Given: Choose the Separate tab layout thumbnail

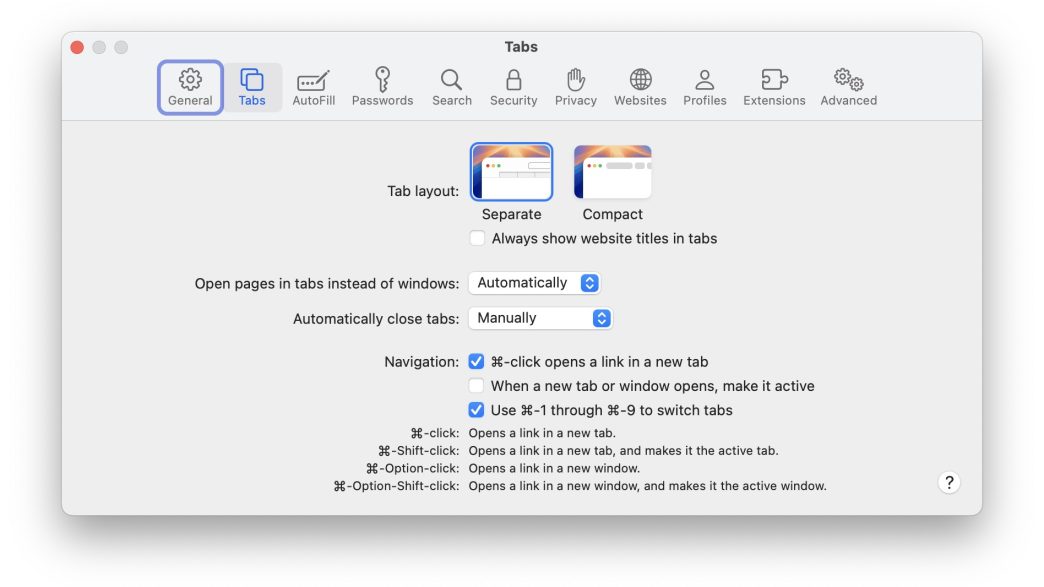Looking at the screenshot, I should [x=511, y=173].
